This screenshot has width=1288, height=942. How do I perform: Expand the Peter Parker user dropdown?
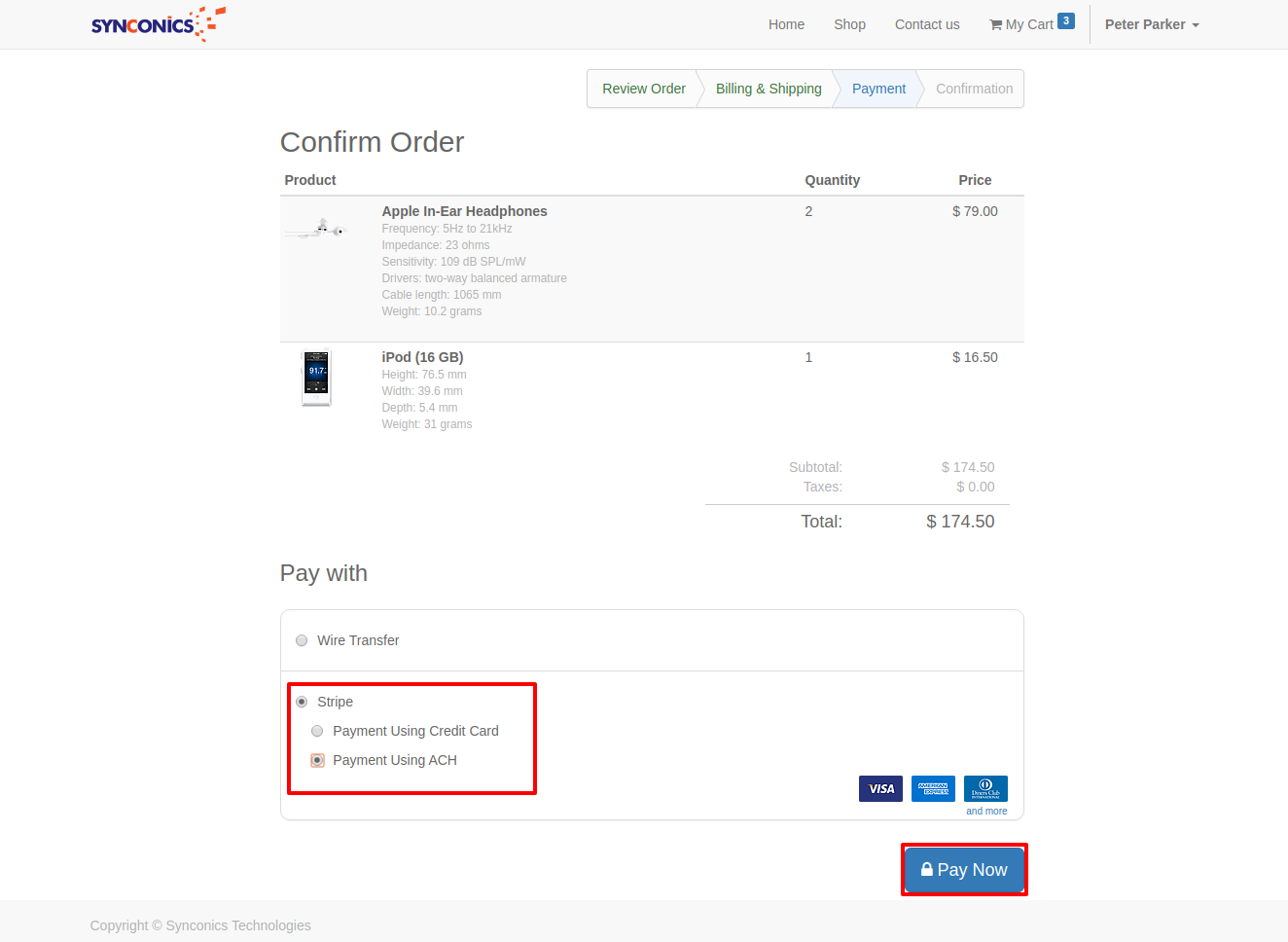tap(1151, 24)
